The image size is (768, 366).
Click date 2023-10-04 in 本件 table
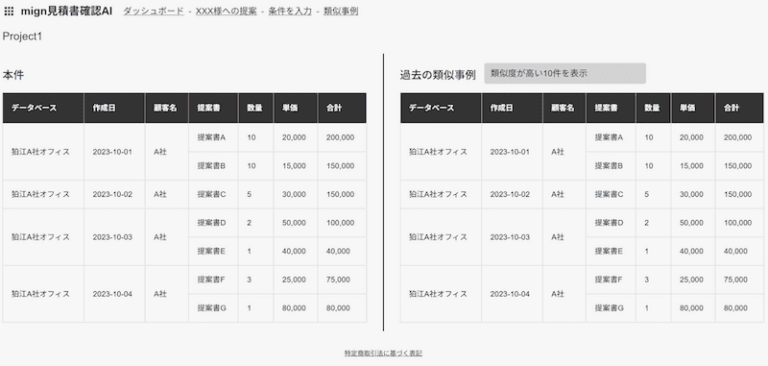point(112,294)
